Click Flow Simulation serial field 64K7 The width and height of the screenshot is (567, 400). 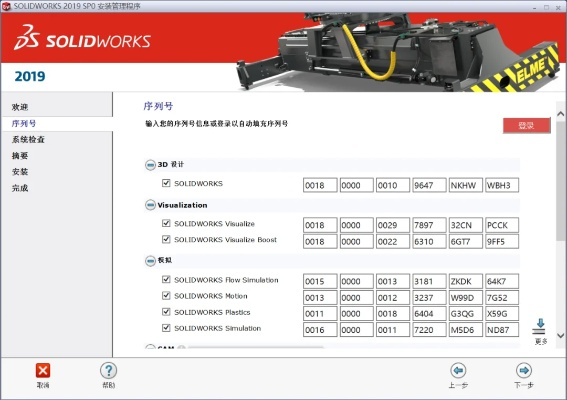pyautogui.click(x=502, y=281)
